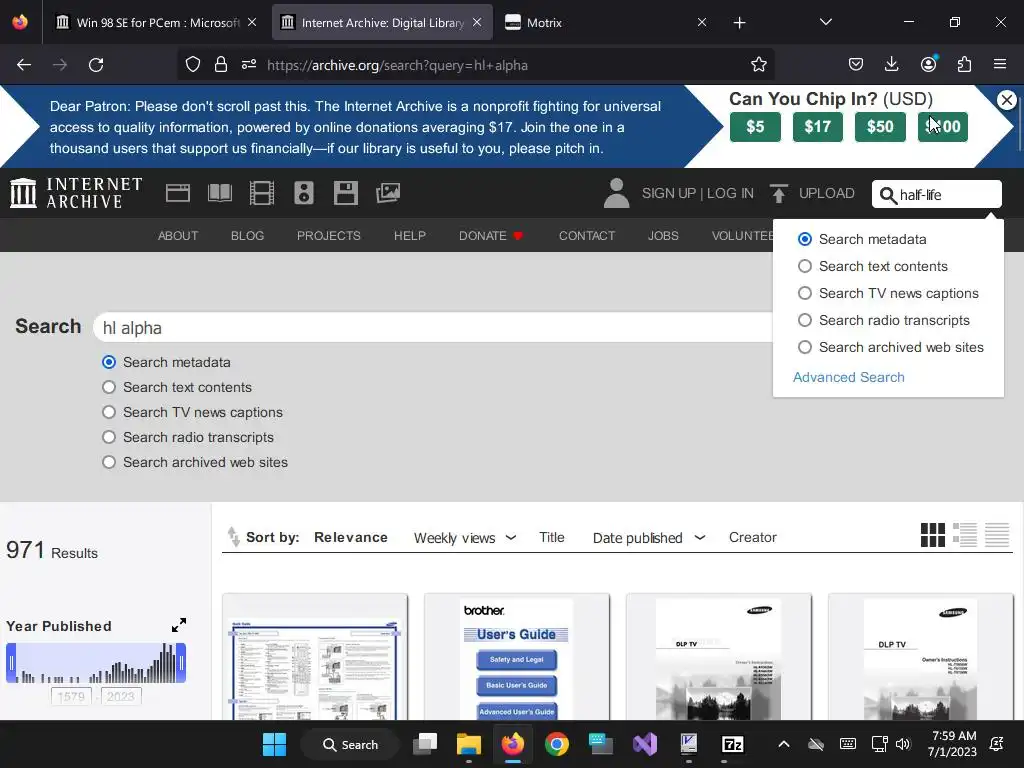Open HELP navigation item

click(409, 236)
